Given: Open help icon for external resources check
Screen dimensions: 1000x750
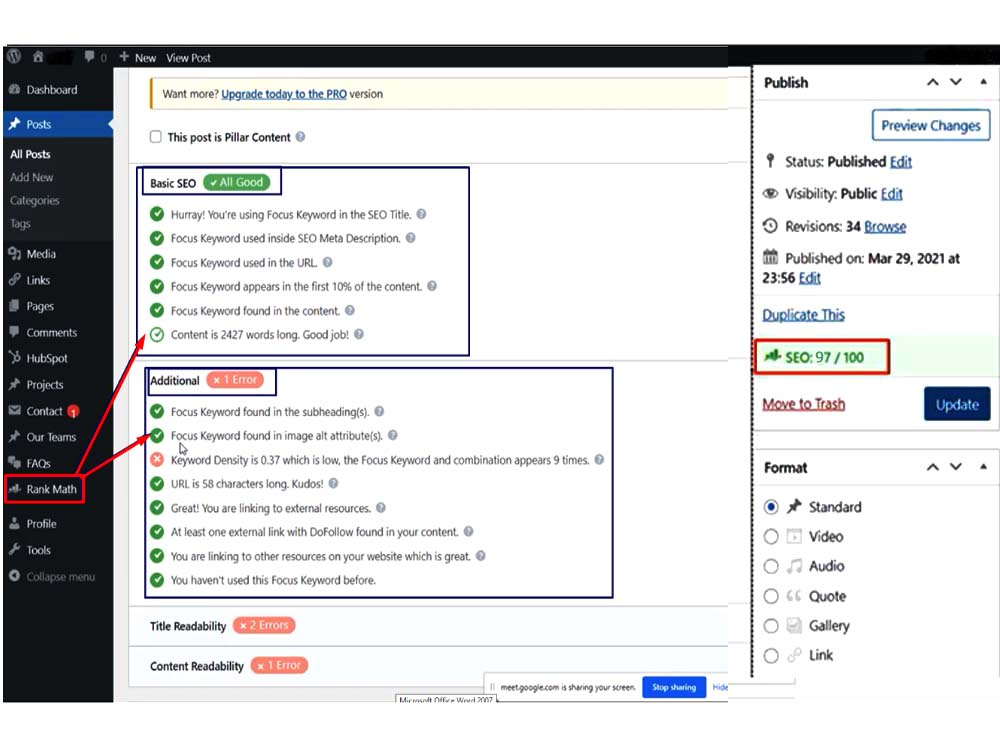Looking at the screenshot, I should pos(381,508).
